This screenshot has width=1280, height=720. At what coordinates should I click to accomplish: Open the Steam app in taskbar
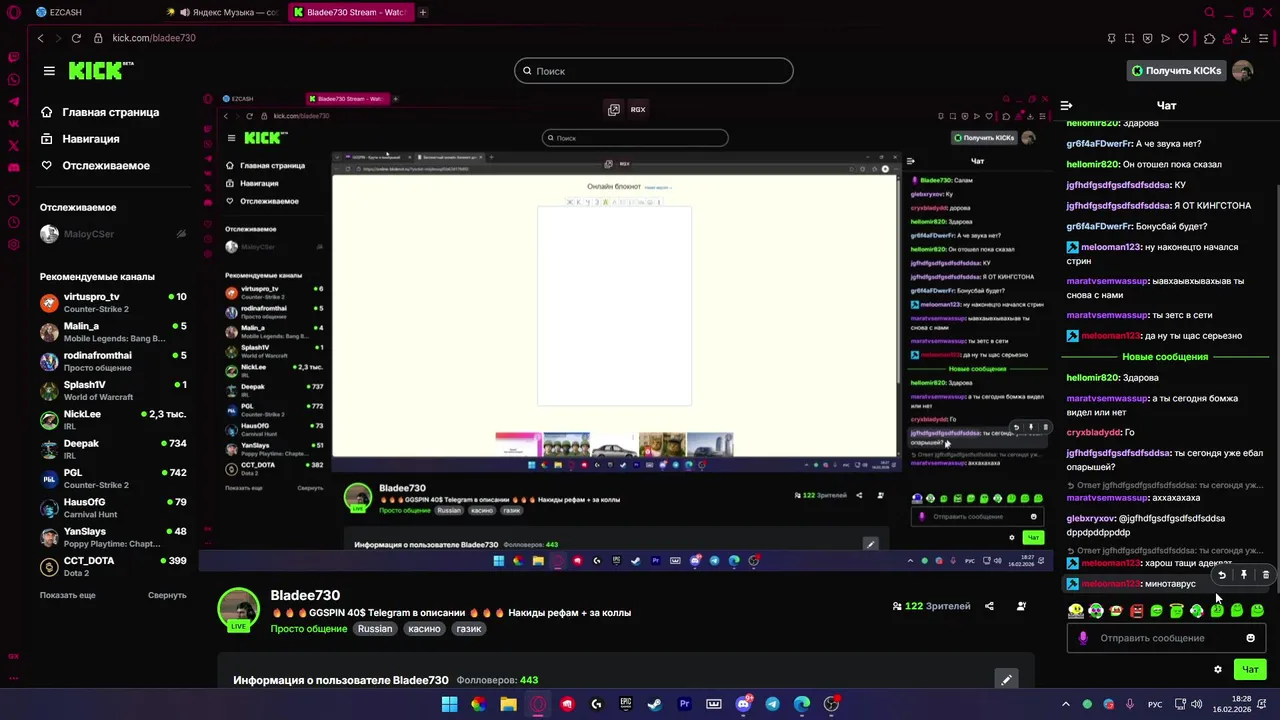pyautogui.click(x=655, y=704)
